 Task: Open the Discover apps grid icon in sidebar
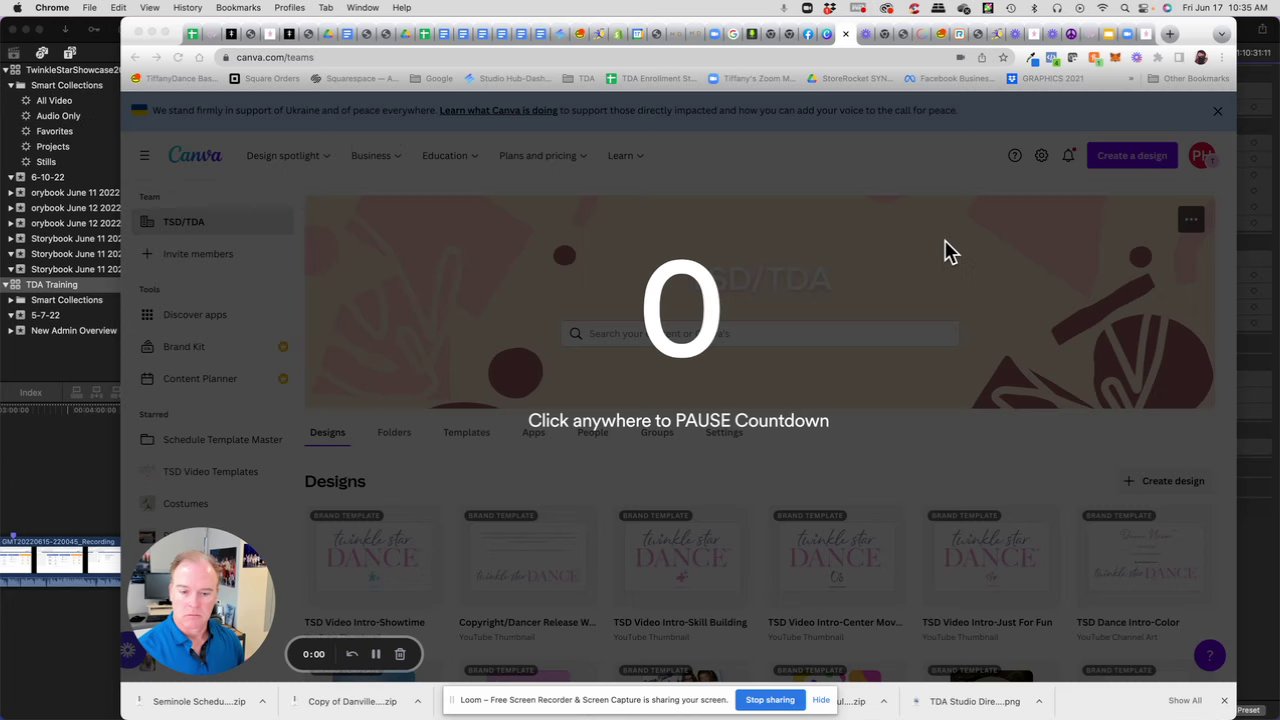(x=147, y=315)
